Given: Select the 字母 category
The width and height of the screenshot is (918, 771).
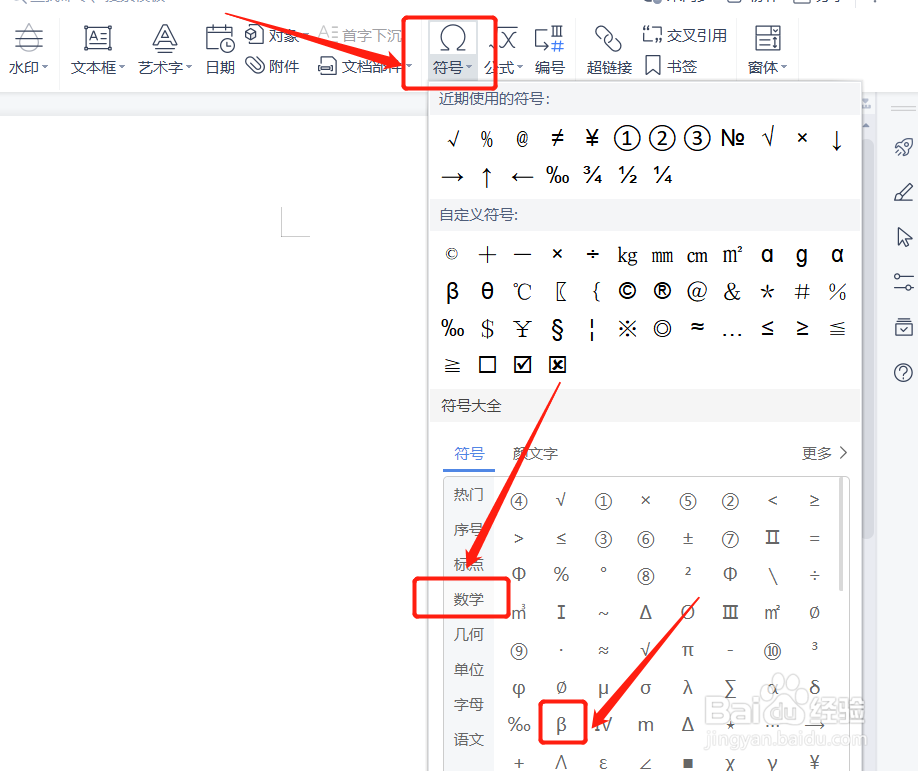Looking at the screenshot, I should (x=468, y=704).
